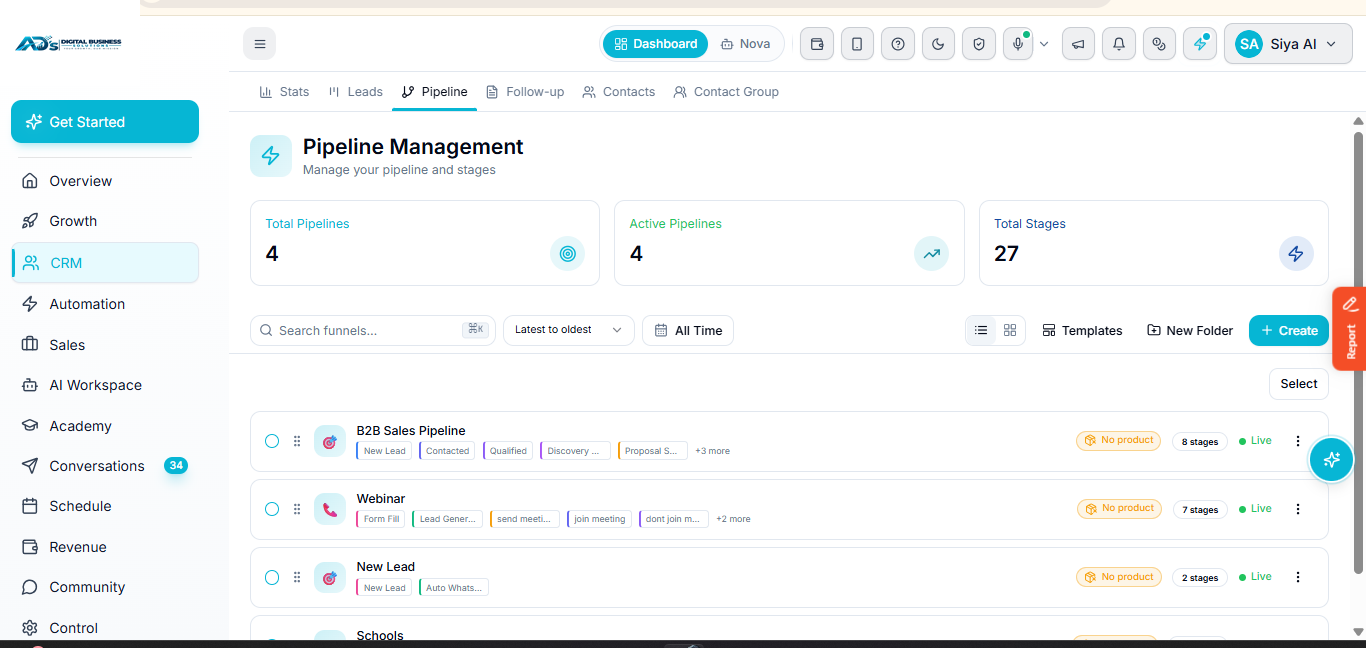The image size is (1366, 648).
Task: Click the Webinar row drag handle
Action: tap(297, 509)
